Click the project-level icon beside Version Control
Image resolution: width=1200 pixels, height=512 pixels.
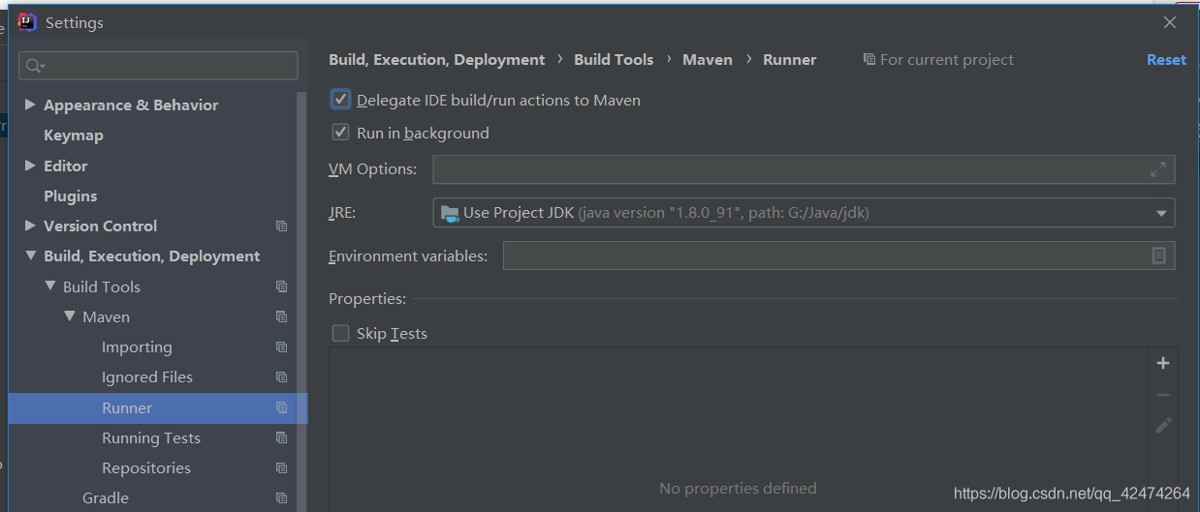tap(281, 227)
